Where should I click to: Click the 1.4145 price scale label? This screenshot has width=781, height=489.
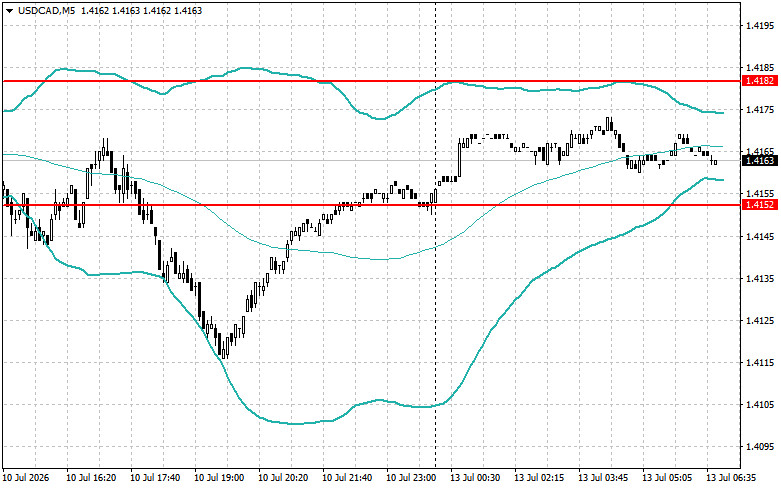coord(760,236)
